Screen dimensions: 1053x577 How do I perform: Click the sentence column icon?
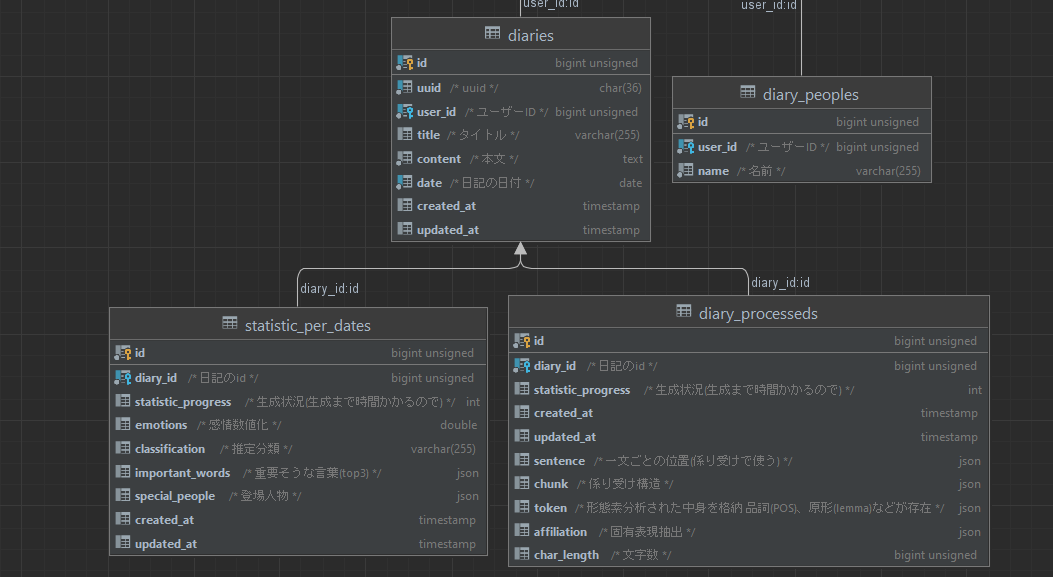[x=521, y=460]
